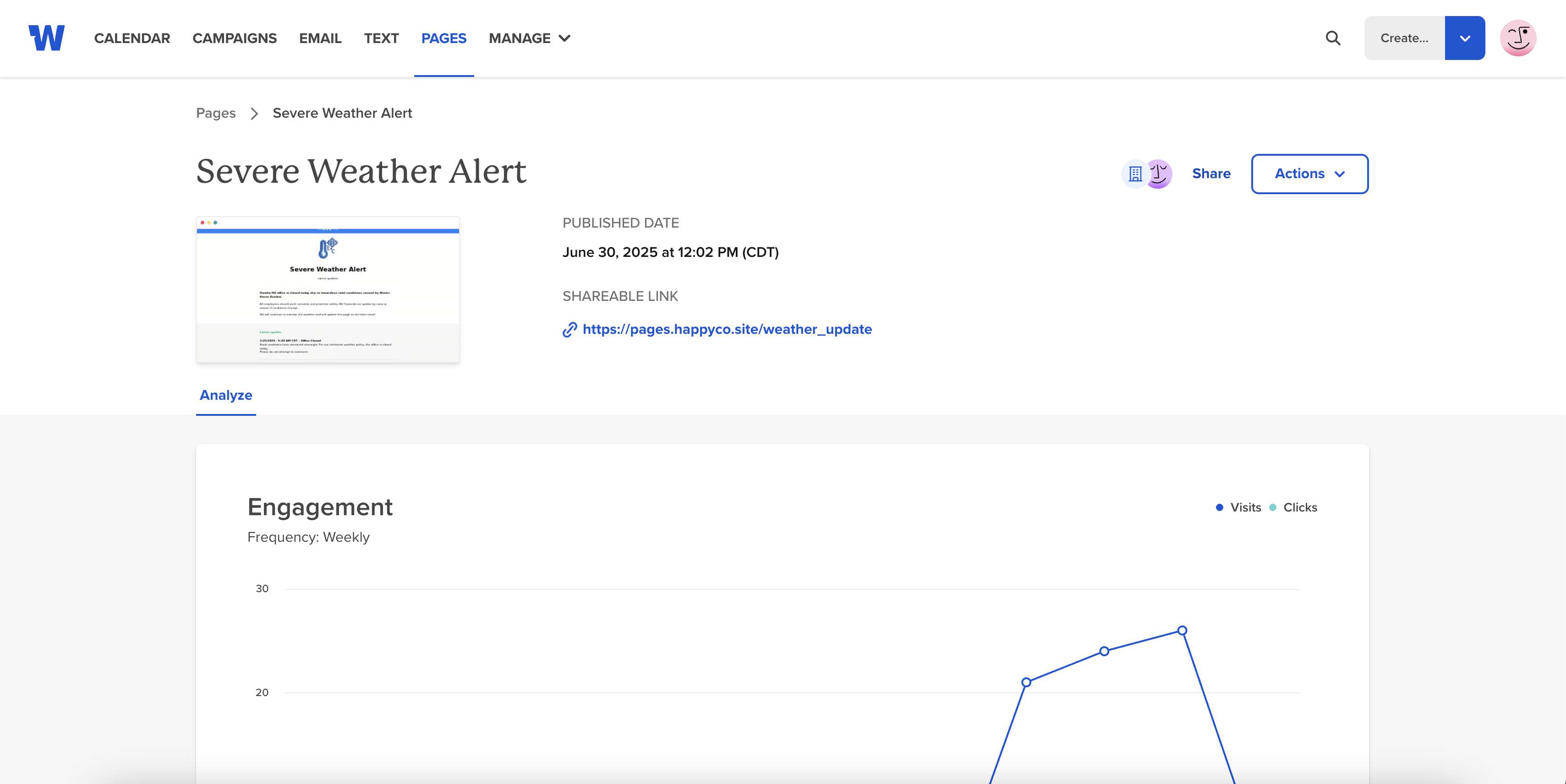
Task: Click the blue W logo icon
Action: tap(46, 38)
